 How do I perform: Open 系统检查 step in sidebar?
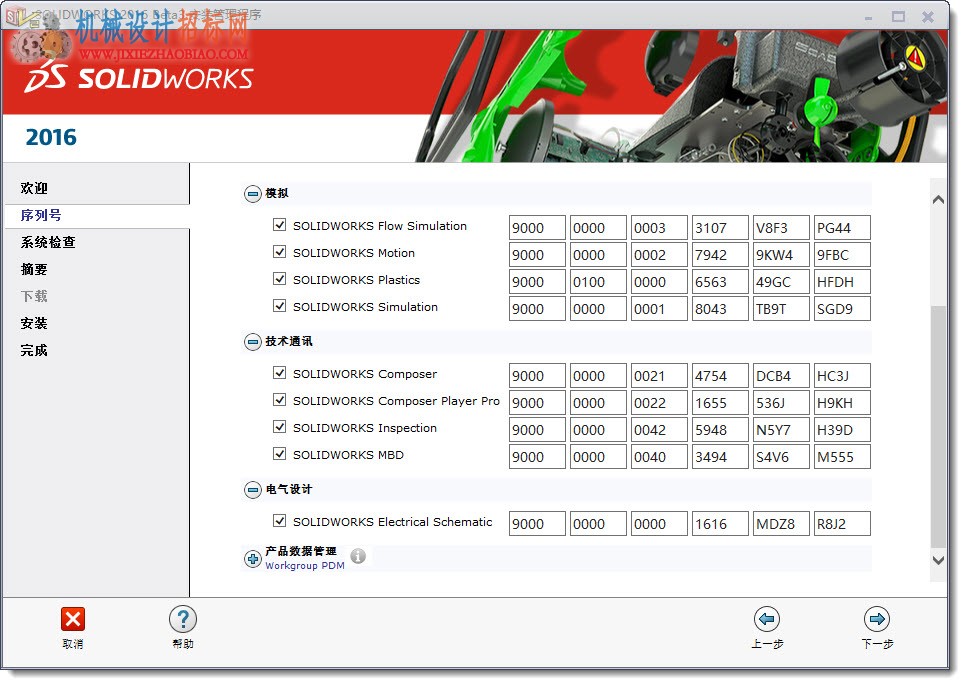(x=48, y=242)
